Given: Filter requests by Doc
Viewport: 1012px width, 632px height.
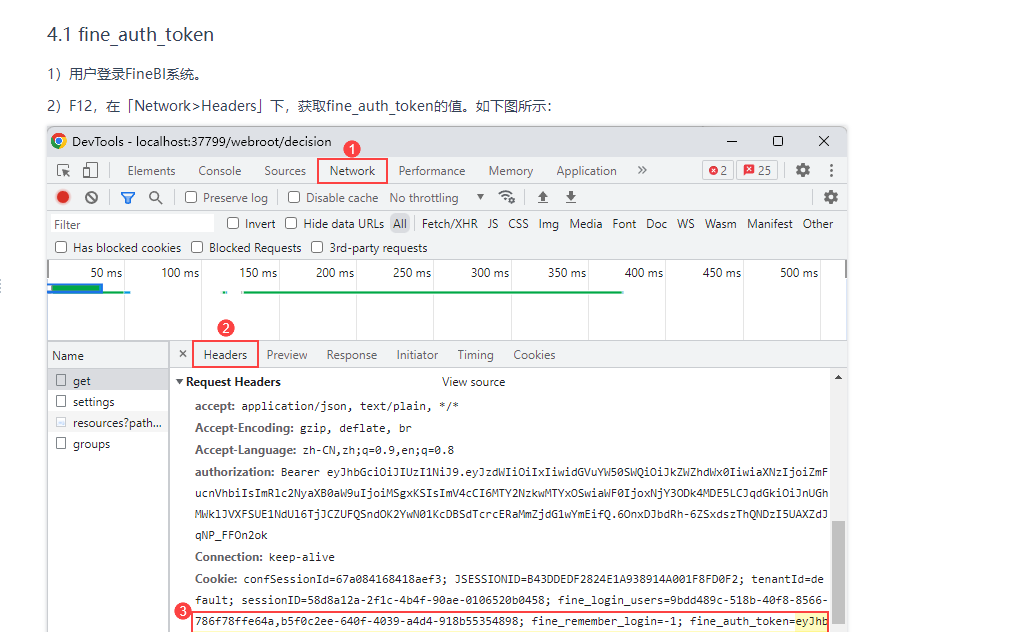Looking at the screenshot, I should pos(656,223).
